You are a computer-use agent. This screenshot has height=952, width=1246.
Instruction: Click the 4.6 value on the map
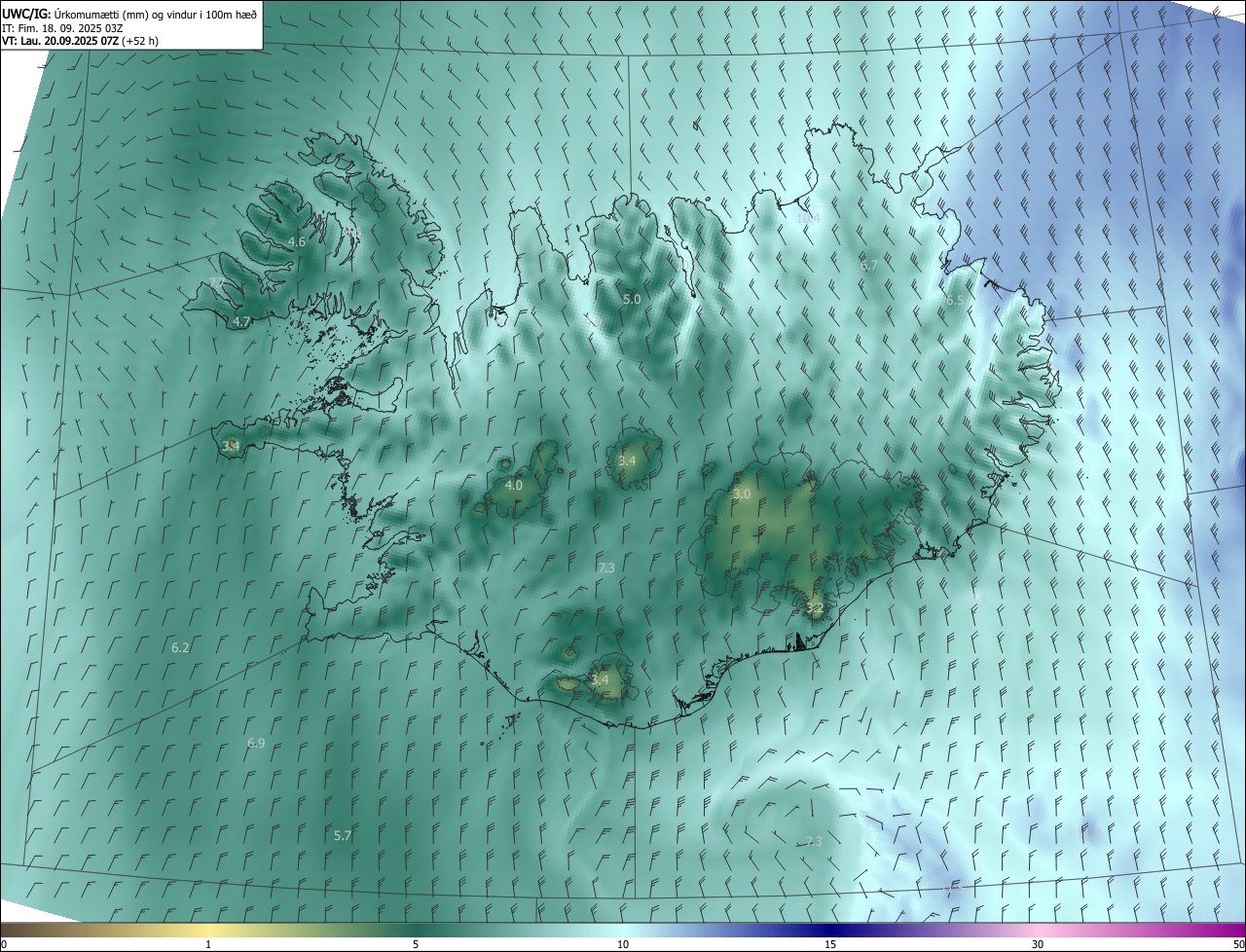tap(297, 241)
